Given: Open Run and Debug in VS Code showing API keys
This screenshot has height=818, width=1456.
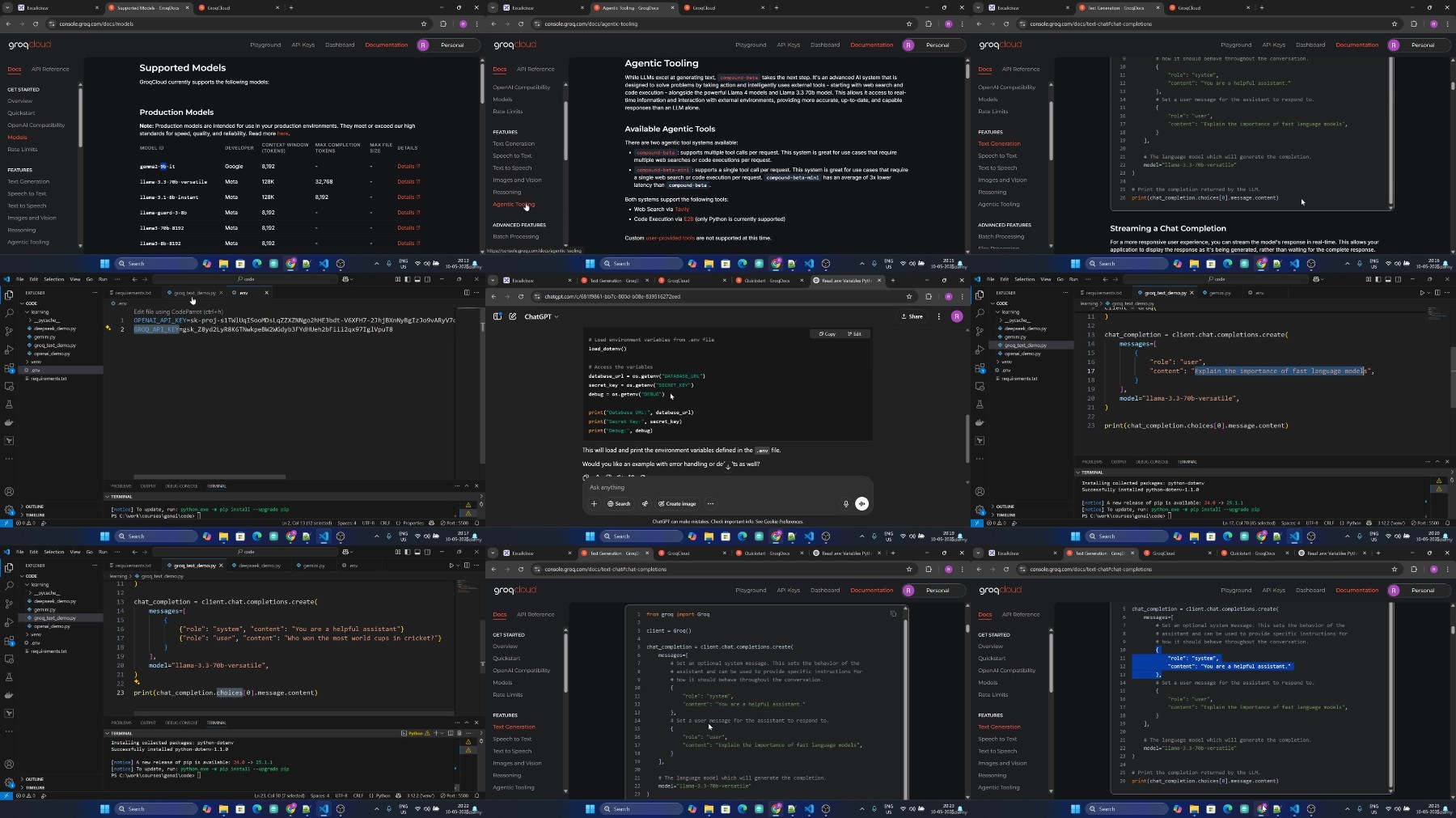Looking at the screenshot, I should pyautogui.click(x=9, y=350).
